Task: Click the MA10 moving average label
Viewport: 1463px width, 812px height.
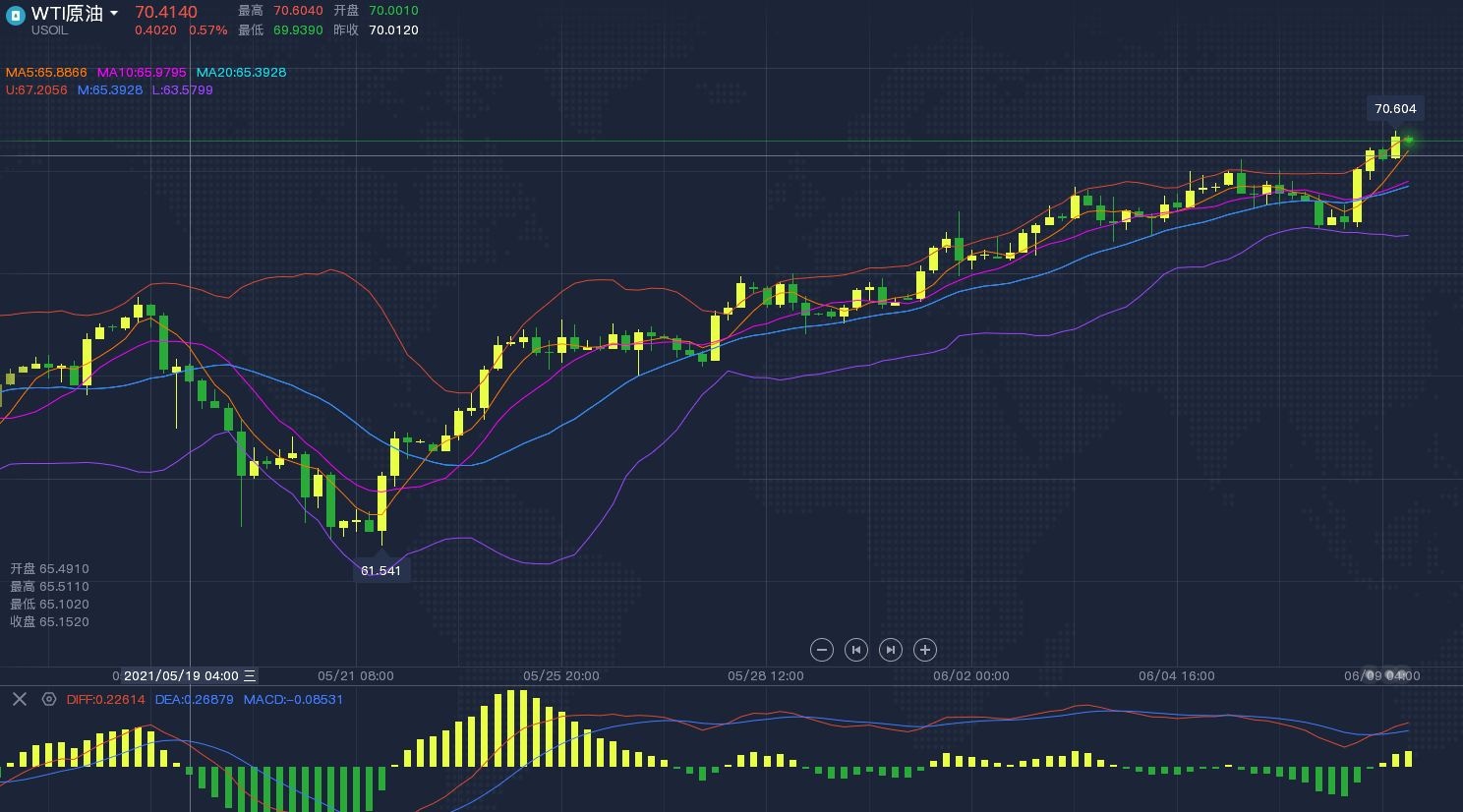Action: tap(142, 73)
